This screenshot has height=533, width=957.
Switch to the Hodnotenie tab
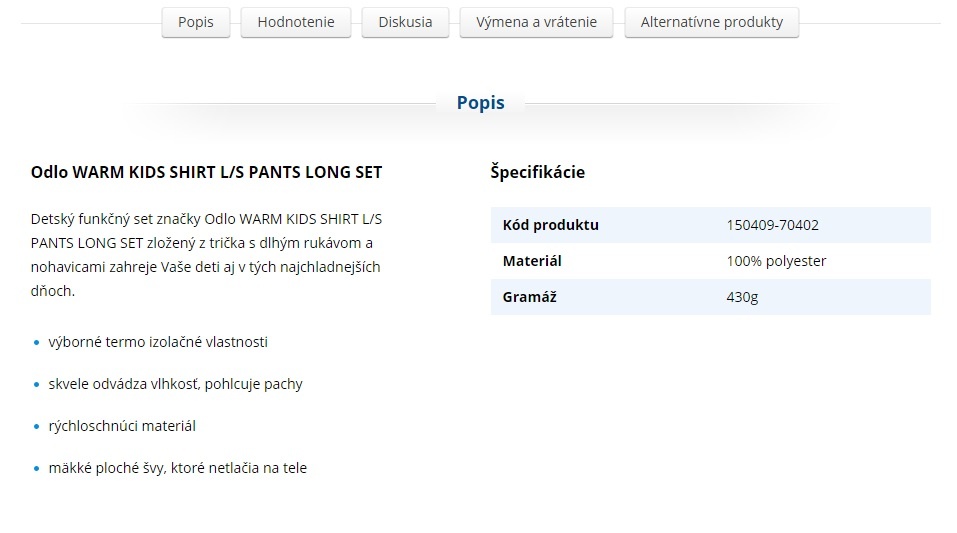tap(296, 22)
